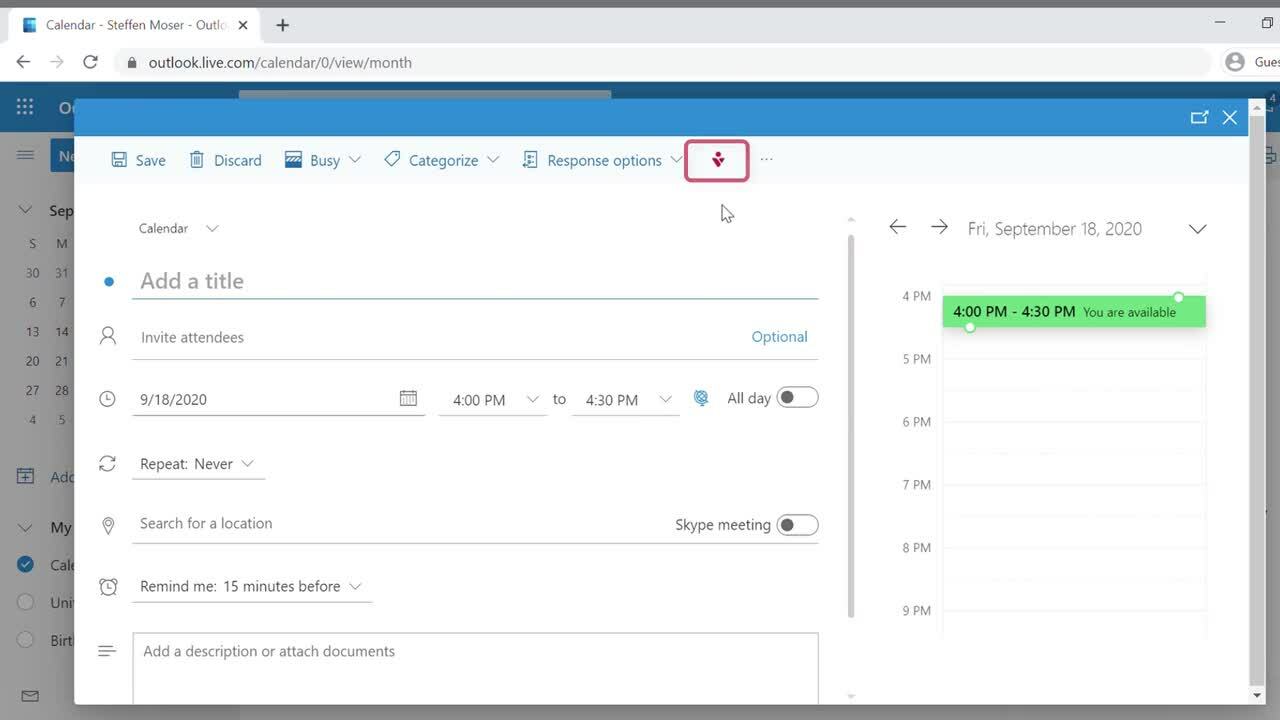This screenshot has height=720, width=1280.
Task: Click the Save button in the event toolbar
Action: pyautogui.click(x=138, y=160)
